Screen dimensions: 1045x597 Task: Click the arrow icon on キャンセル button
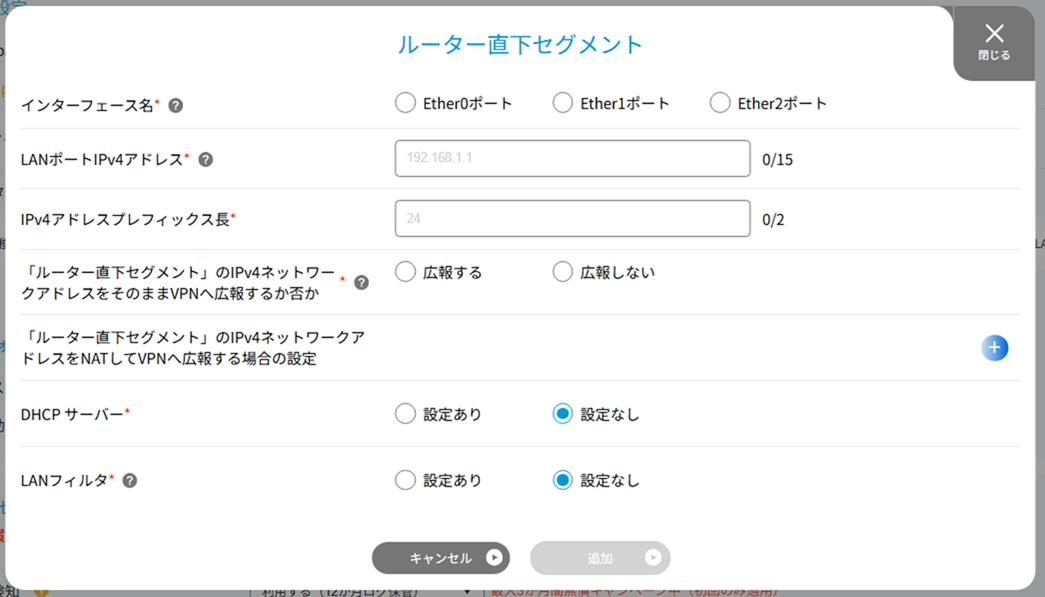[494, 558]
